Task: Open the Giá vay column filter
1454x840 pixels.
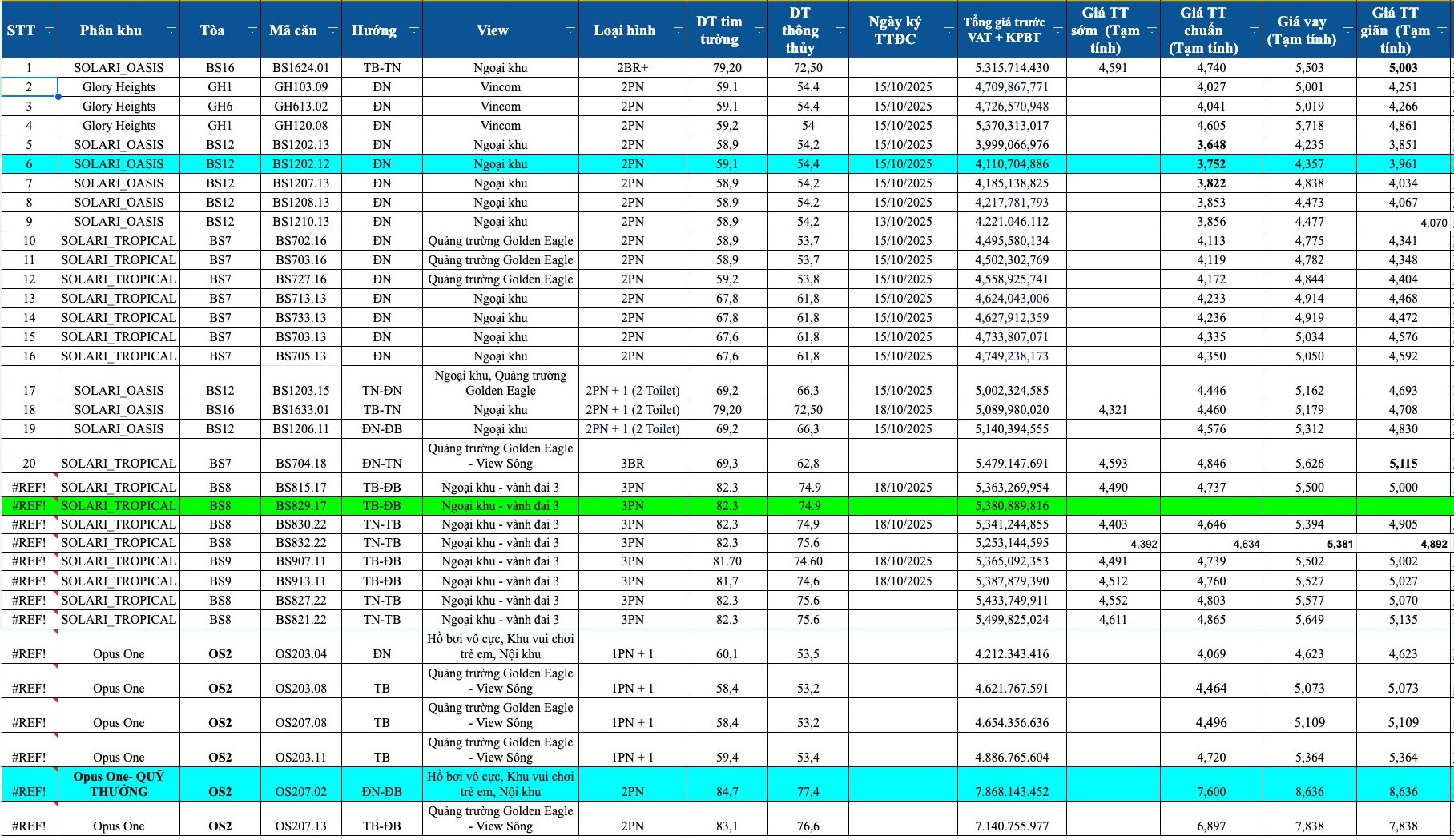Action: [x=1347, y=30]
